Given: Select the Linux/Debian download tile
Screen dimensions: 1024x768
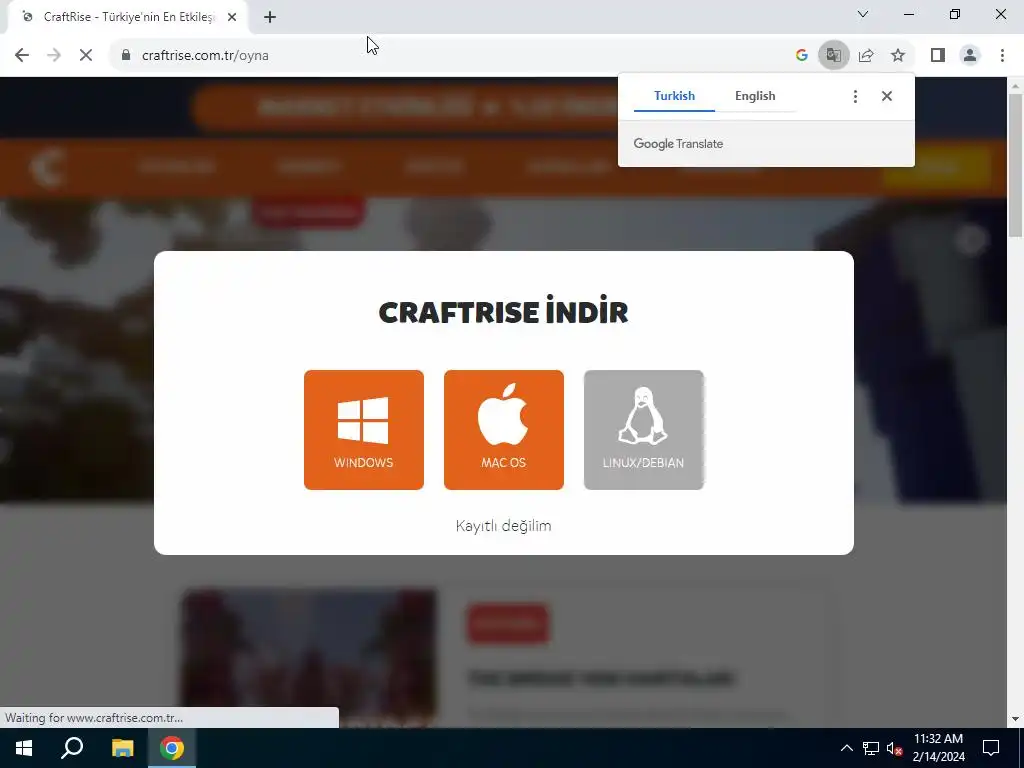Looking at the screenshot, I should point(643,430).
